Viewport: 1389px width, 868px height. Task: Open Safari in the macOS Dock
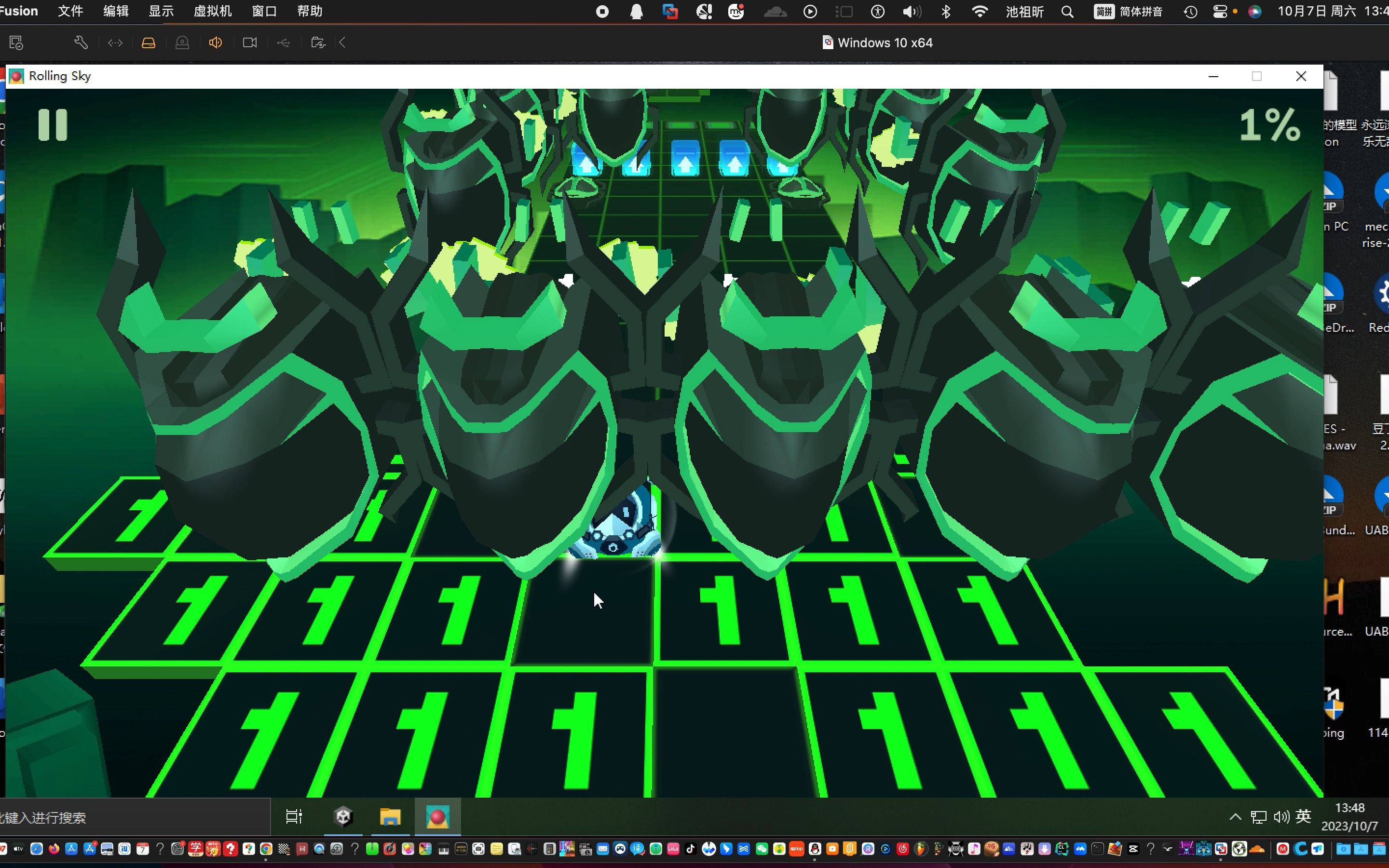[36, 849]
